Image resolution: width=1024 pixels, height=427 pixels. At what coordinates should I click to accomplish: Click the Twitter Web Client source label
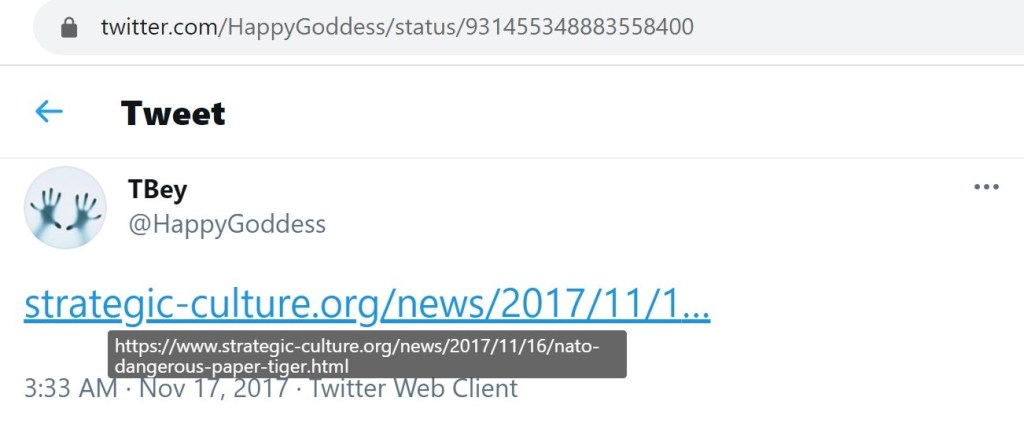[x=413, y=388]
